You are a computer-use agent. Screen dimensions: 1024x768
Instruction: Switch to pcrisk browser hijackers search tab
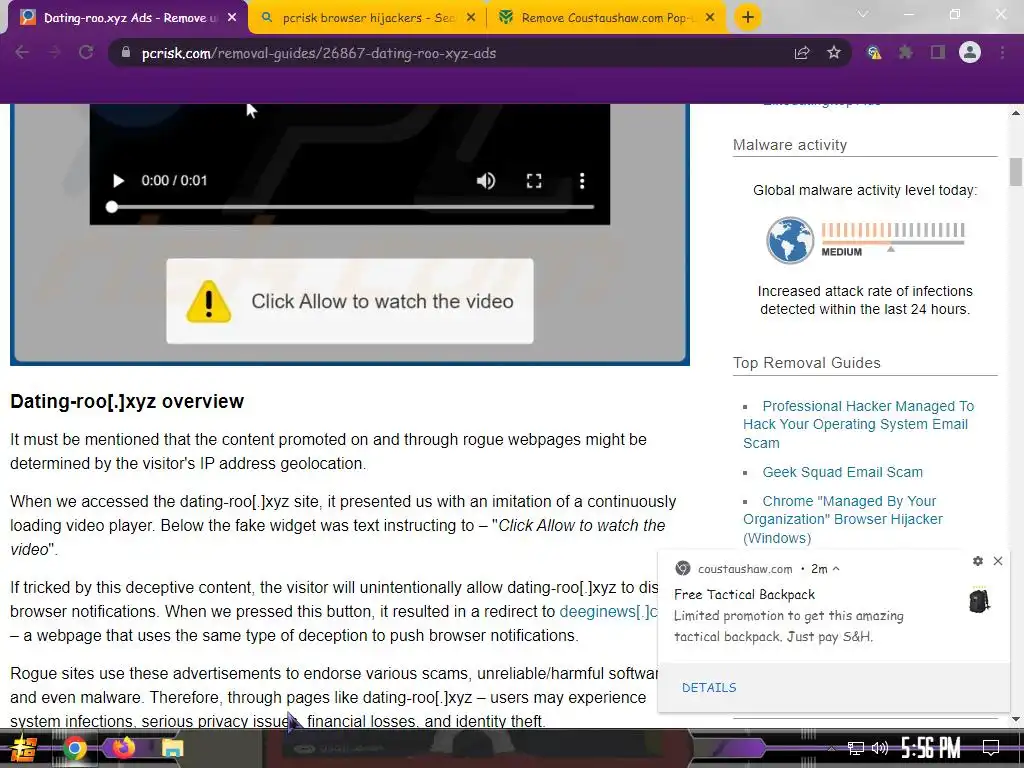(367, 18)
